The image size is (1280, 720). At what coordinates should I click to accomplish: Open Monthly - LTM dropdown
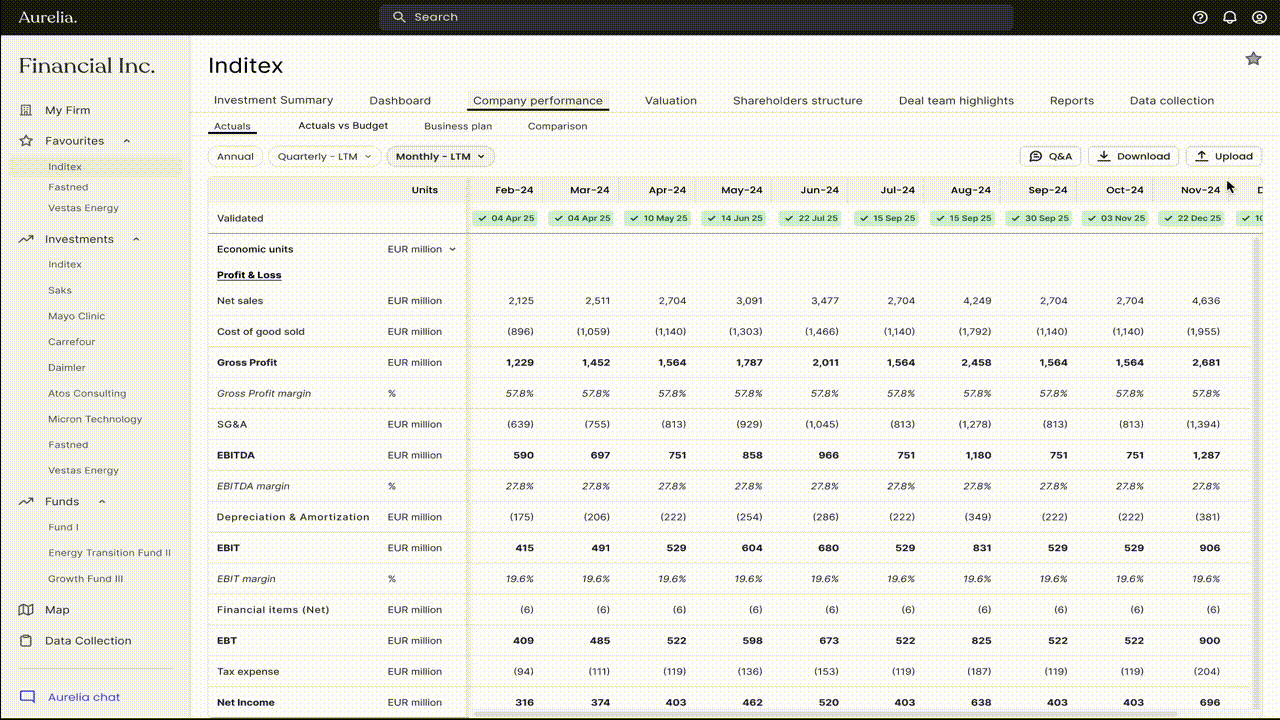tap(440, 156)
